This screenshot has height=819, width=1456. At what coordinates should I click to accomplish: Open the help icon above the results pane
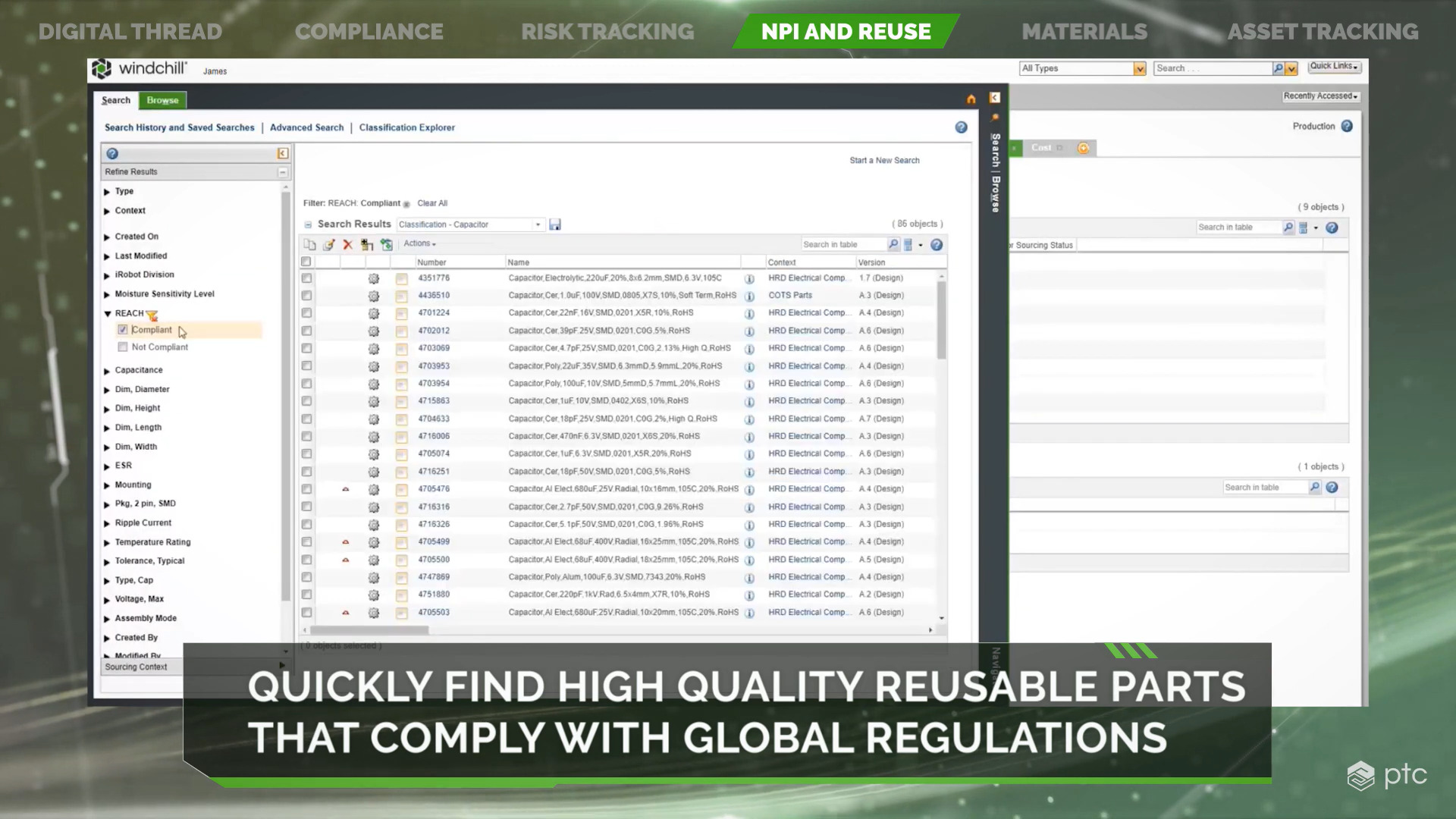click(x=961, y=127)
